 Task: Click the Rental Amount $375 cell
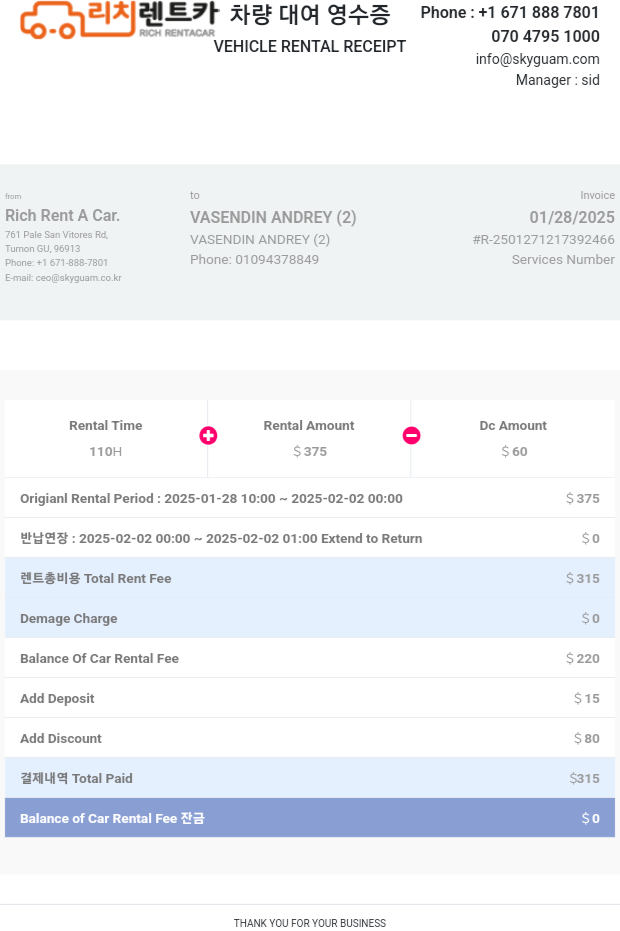coord(309,439)
